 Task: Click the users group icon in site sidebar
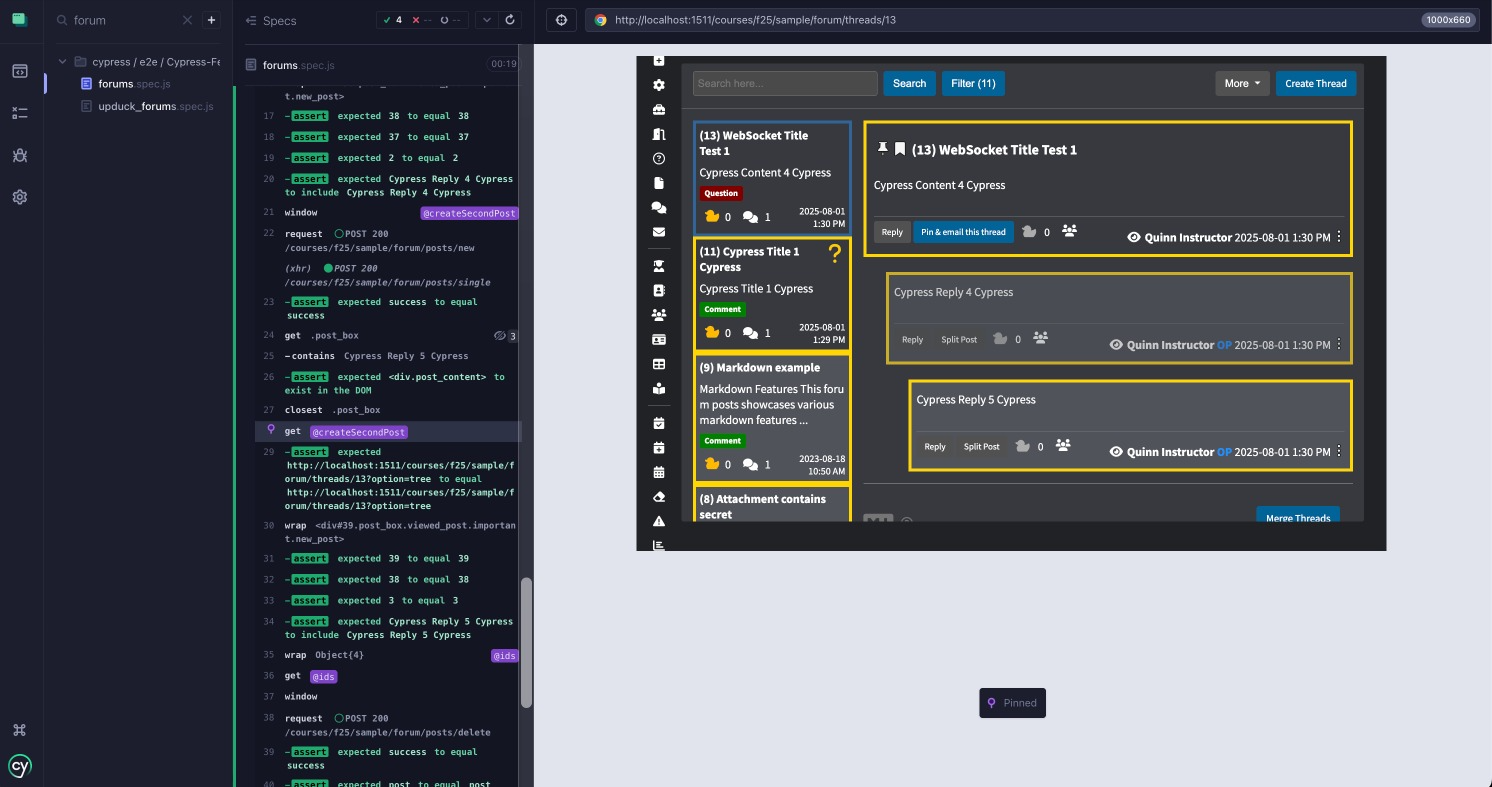point(659,314)
